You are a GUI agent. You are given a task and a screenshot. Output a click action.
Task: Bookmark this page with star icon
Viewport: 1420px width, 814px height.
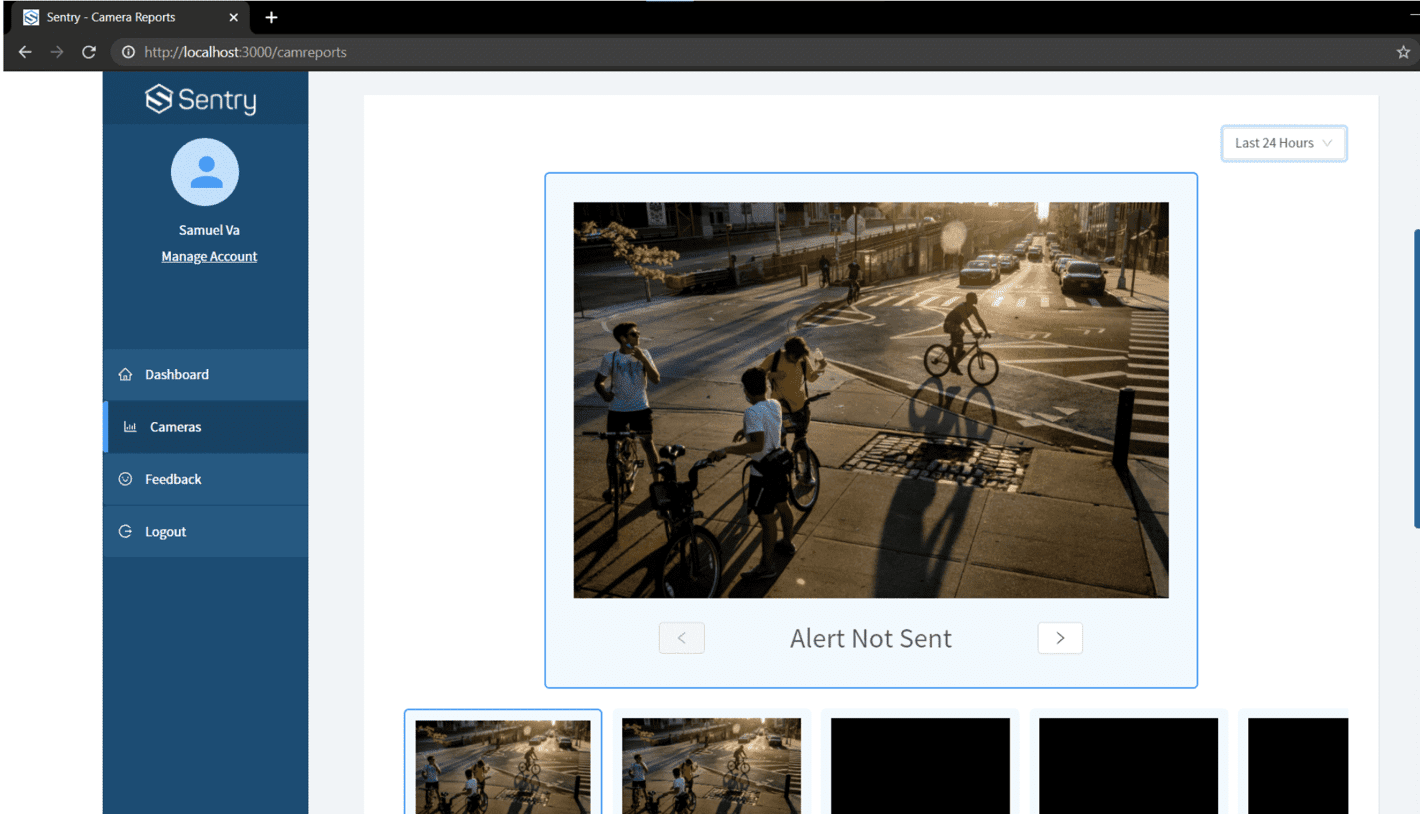click(1403, 52)
